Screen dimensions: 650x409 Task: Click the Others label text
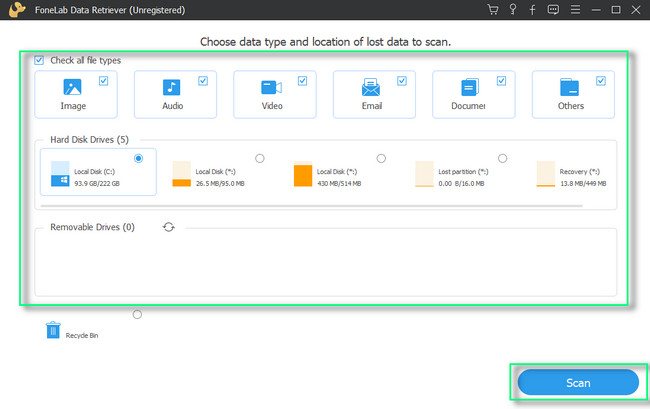(x=571, y=106)
